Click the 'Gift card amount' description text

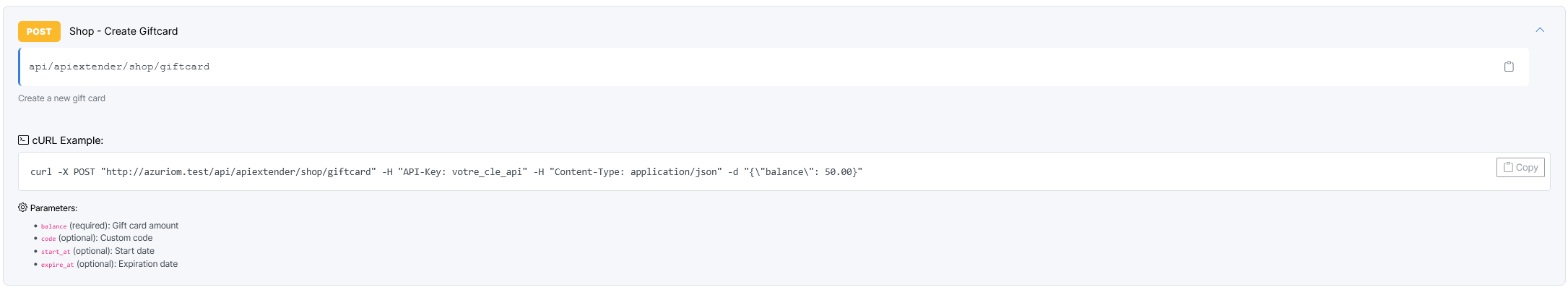145,226
